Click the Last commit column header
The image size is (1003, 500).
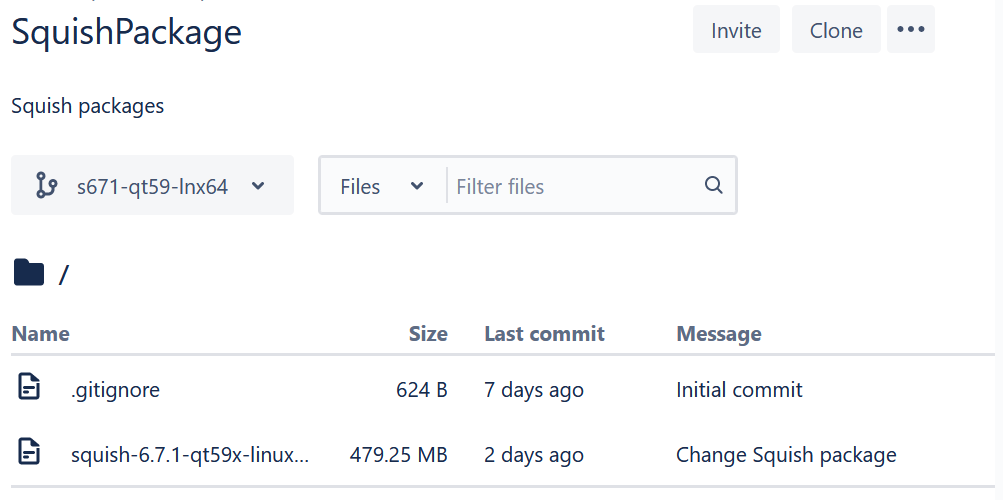[x=544, y=334]
